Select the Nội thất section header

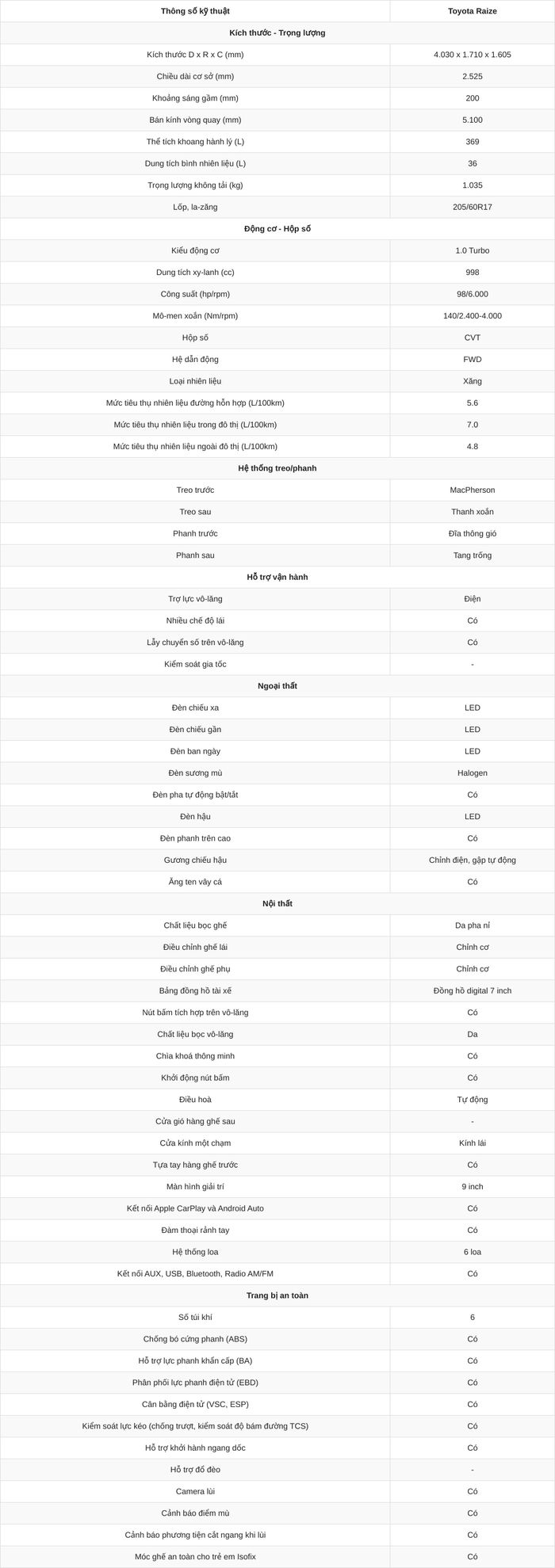[277, 904]
